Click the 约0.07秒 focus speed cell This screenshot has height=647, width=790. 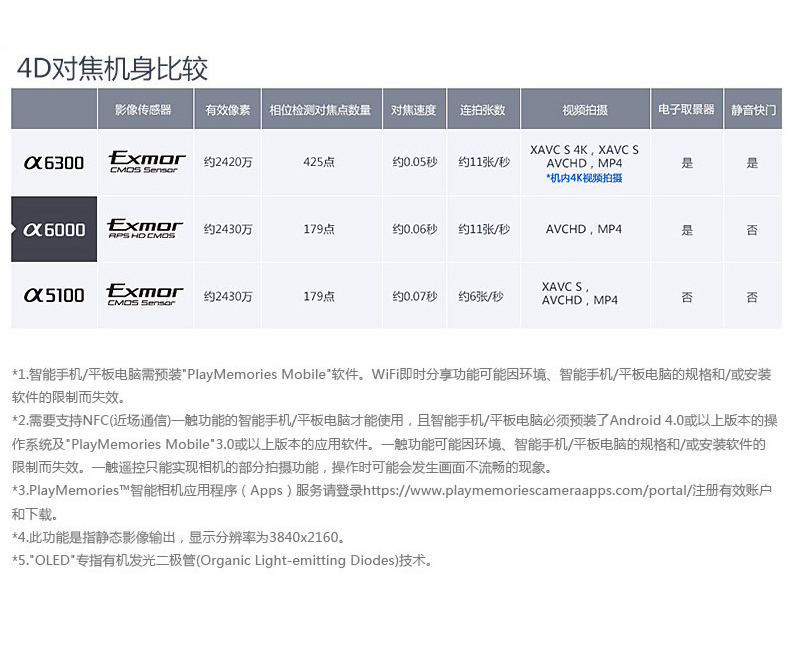(415, 296)
